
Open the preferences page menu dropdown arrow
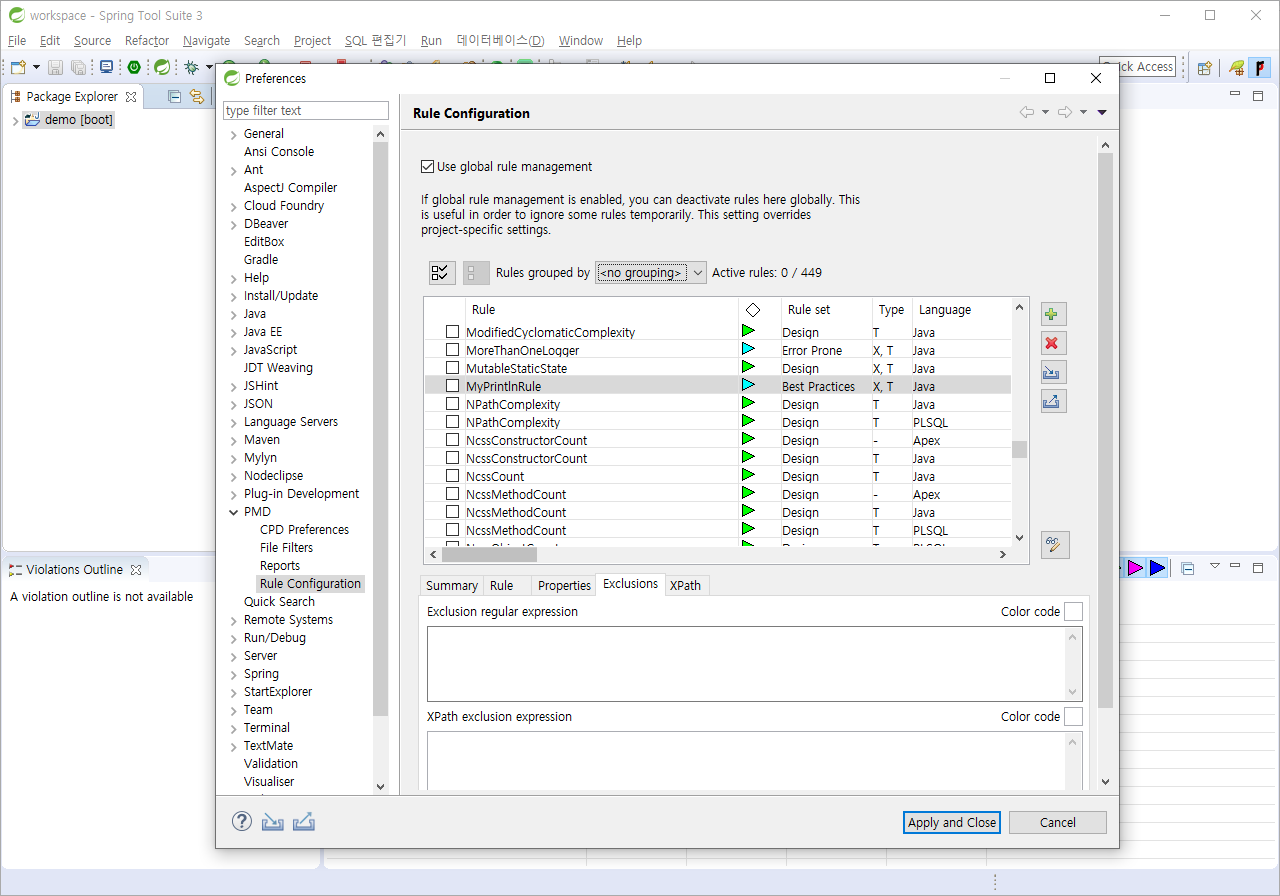1102,113
